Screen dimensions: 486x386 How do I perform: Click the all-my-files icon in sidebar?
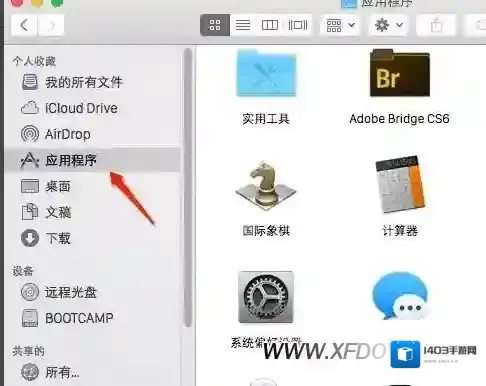point(30,82)
